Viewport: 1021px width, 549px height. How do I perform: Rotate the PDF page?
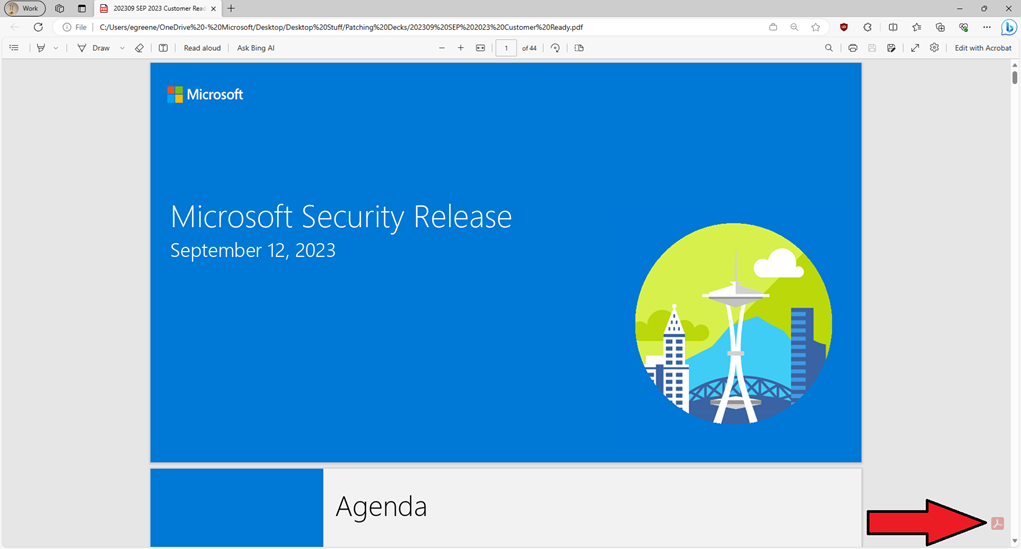click(x=555, y=48)
